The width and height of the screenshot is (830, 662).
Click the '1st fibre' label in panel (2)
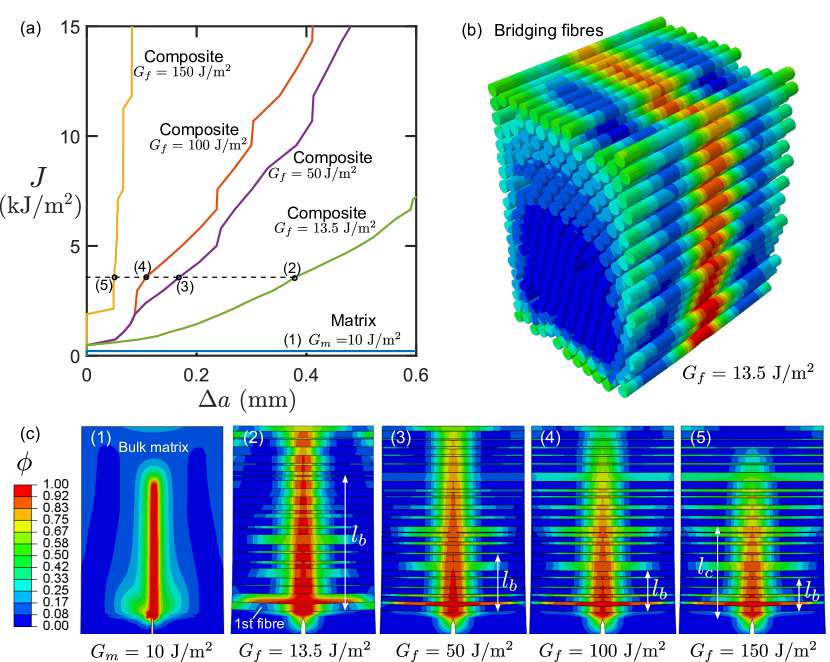tap(259, 623)
